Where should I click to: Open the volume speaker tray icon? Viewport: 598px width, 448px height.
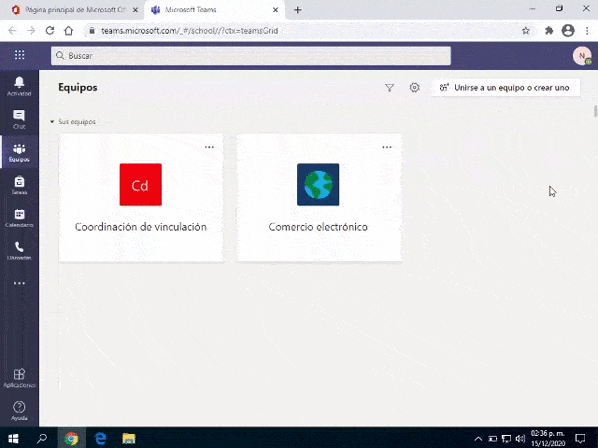(520, 439)
